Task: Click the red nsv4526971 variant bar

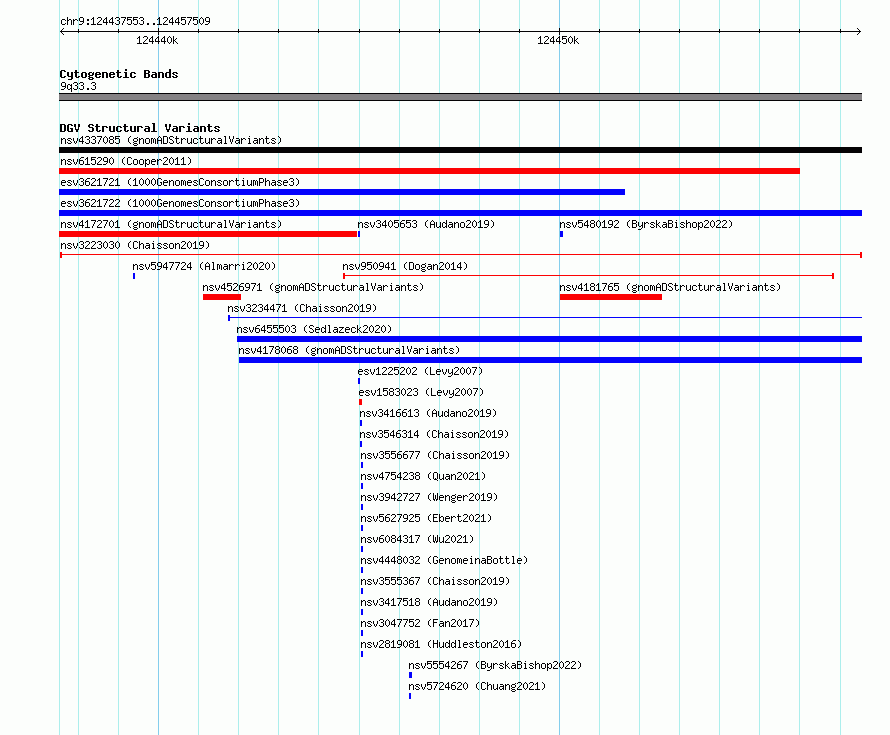Action: coord(222,297)
